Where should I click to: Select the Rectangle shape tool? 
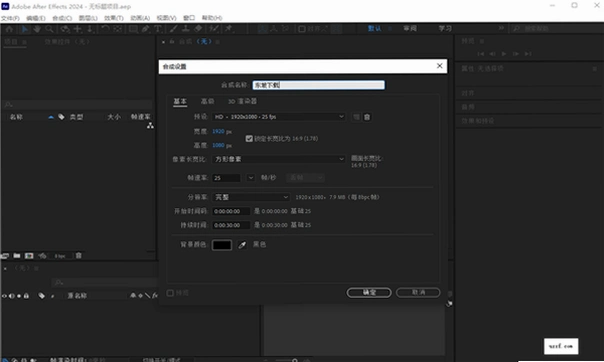(x=133, y=29)
